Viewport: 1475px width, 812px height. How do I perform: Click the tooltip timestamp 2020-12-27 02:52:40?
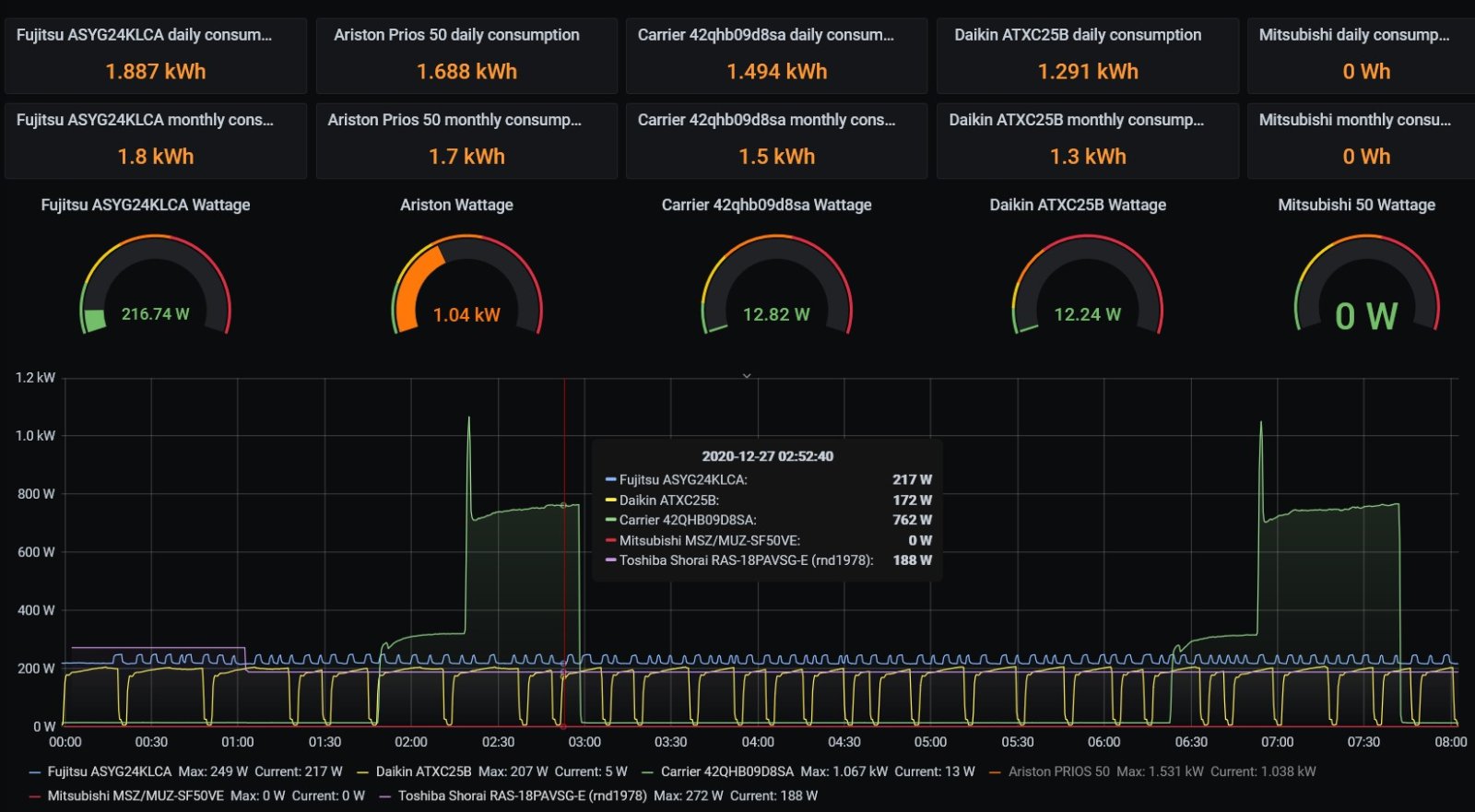767,456
